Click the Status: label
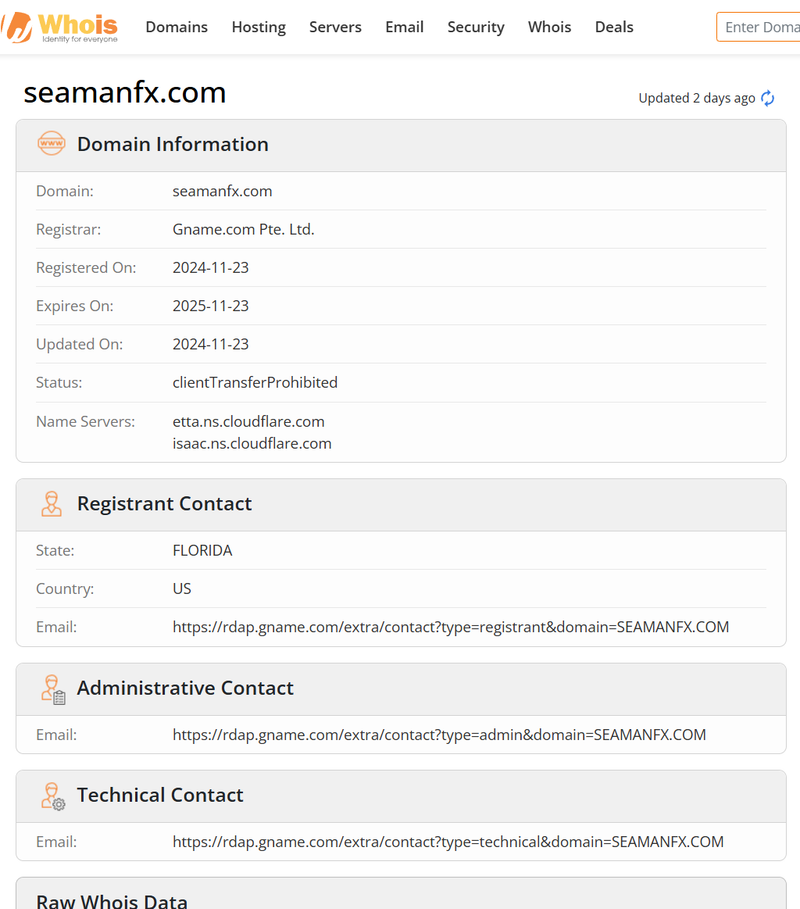 click(59, 383)
